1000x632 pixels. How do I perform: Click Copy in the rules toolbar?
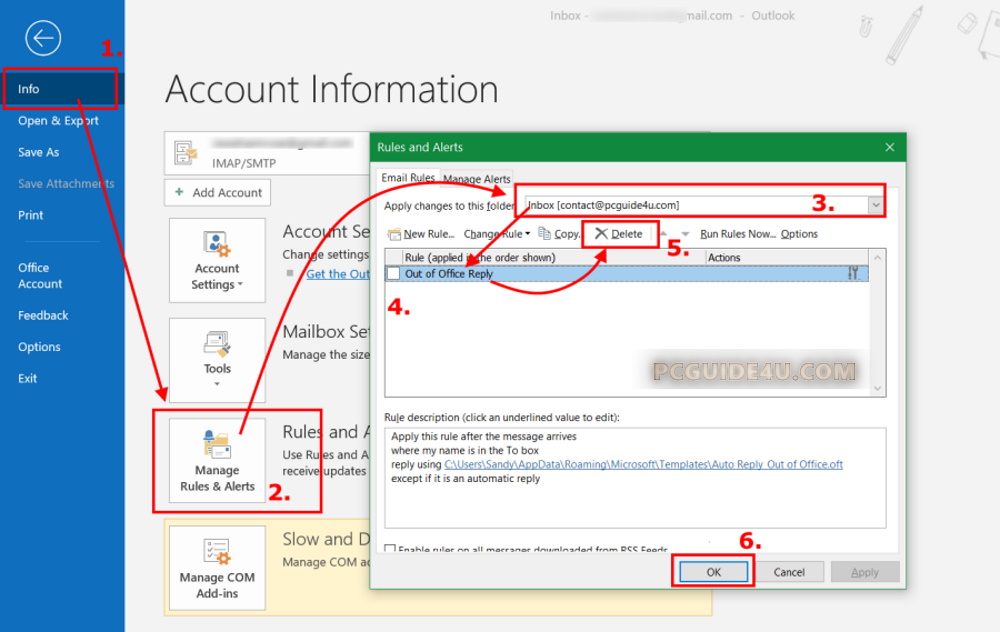[x=559, y=234]
